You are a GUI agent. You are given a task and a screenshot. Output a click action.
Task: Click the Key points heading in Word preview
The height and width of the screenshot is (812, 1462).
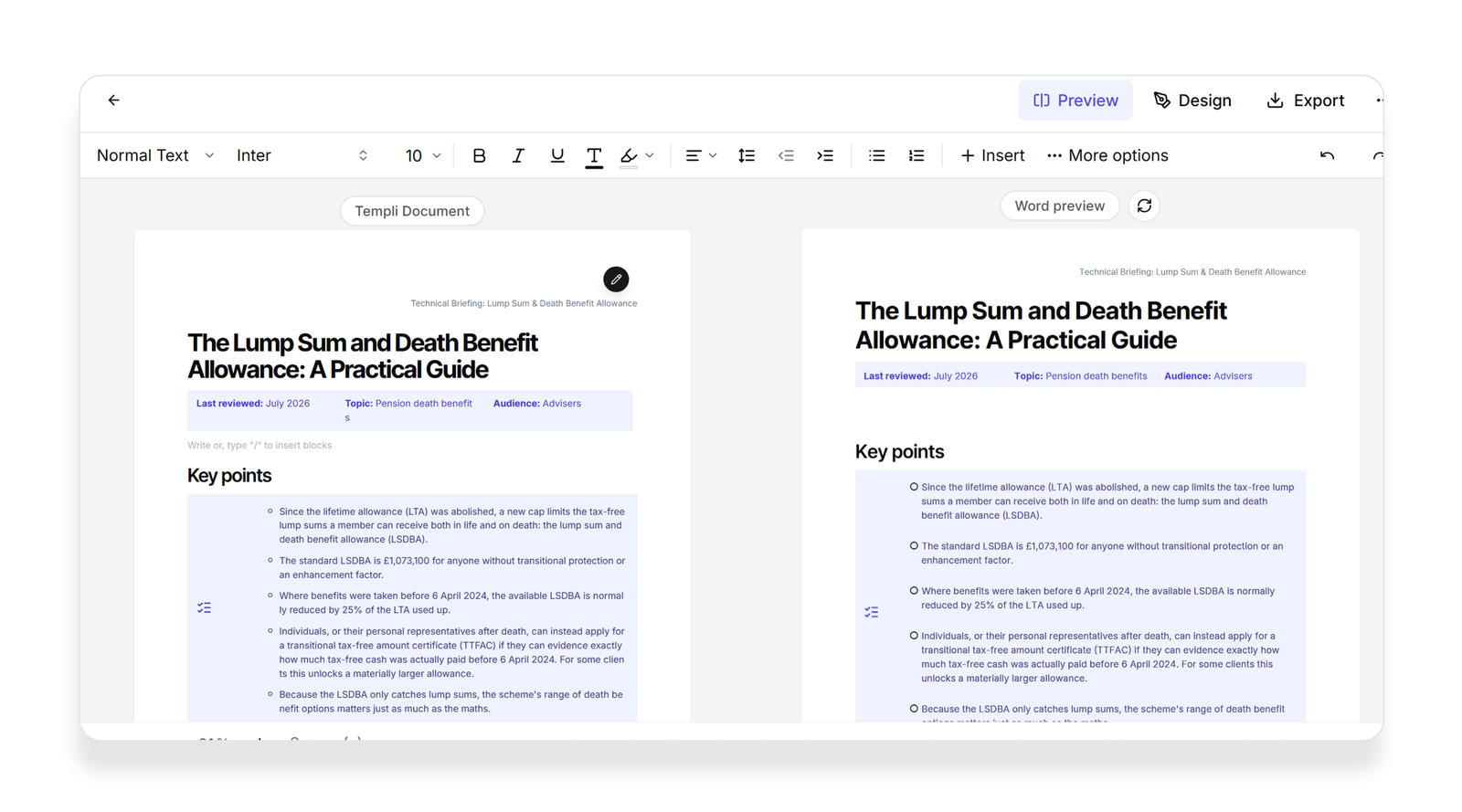coord(899,451)
